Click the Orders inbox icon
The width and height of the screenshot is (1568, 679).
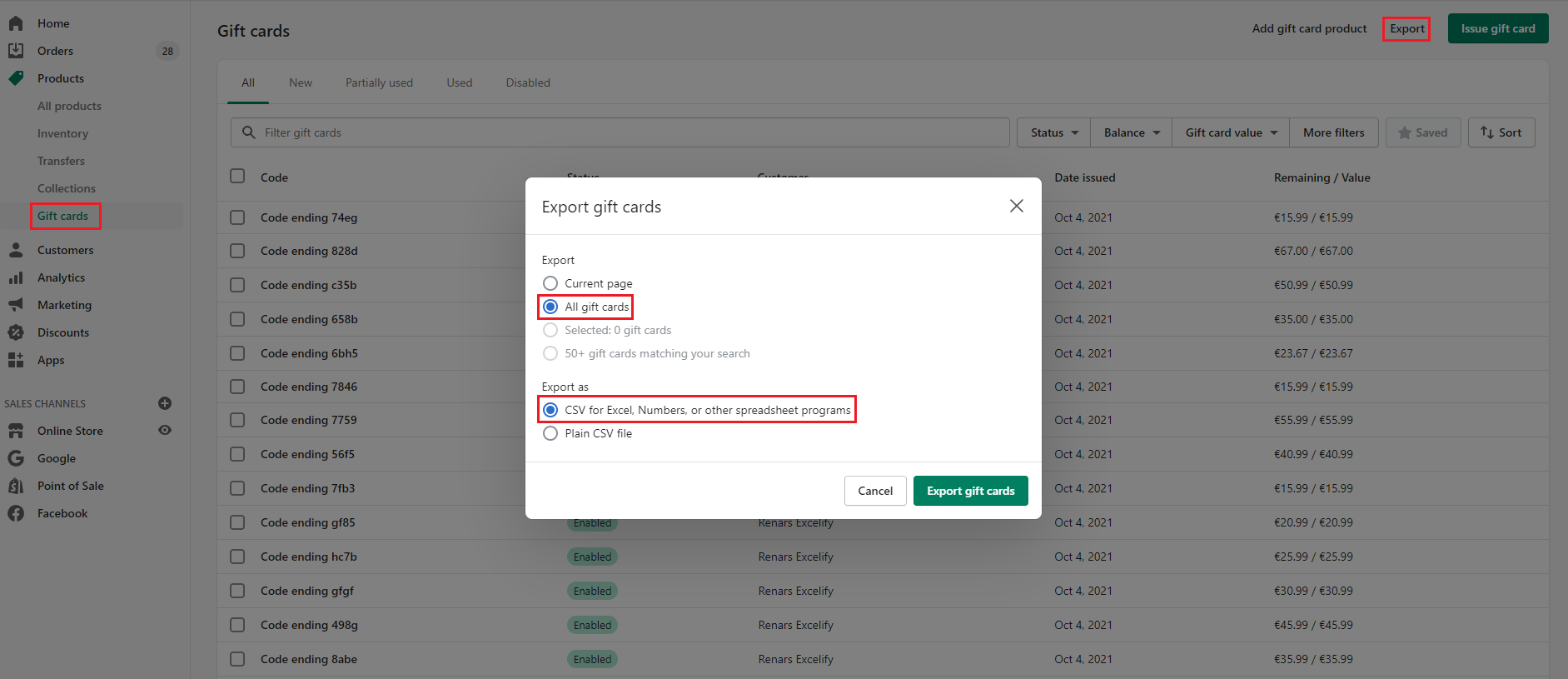tap(16, 51)
